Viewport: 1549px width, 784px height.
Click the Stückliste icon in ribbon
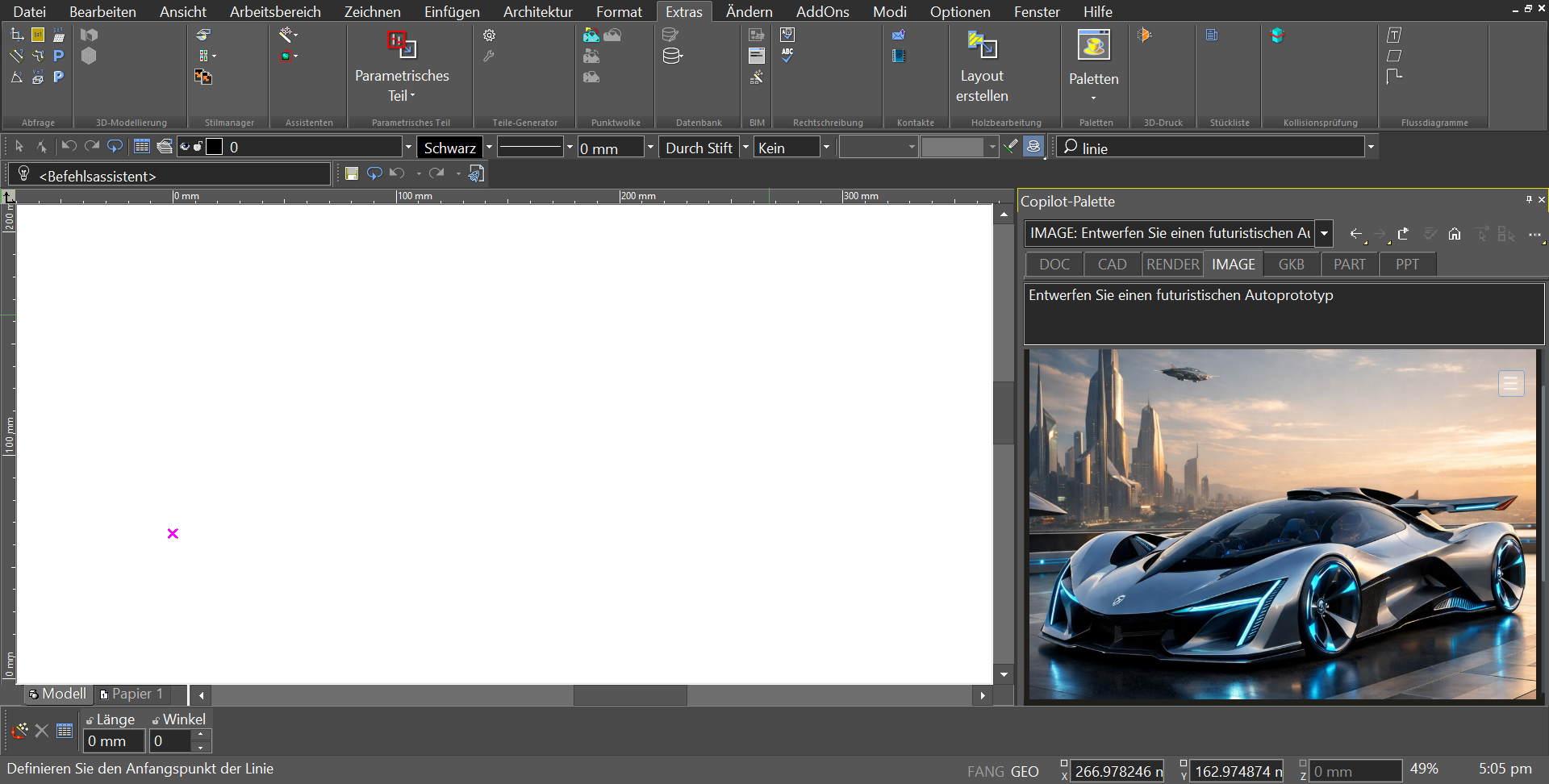pyautogui.click(x=1212, y=35)
